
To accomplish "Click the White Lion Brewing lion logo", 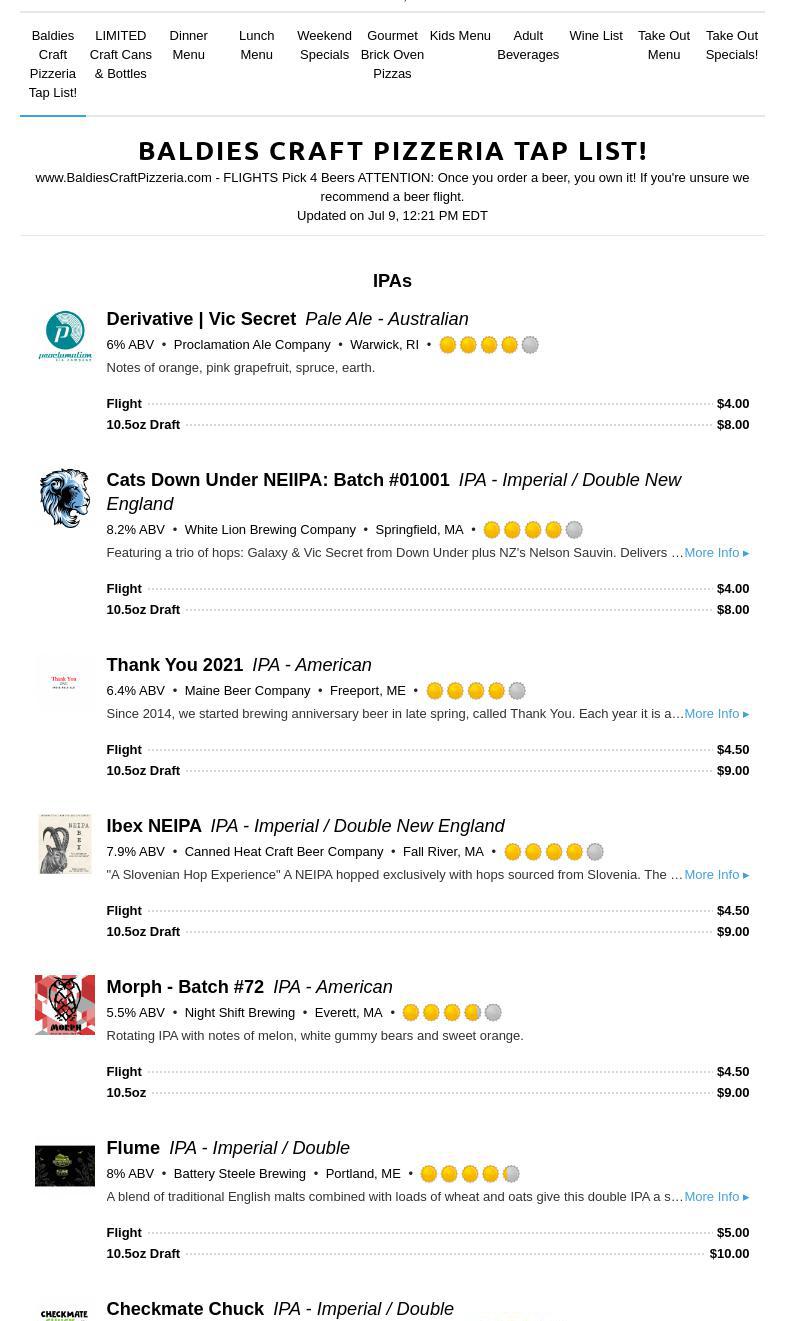I will click(x=65, y=498).
